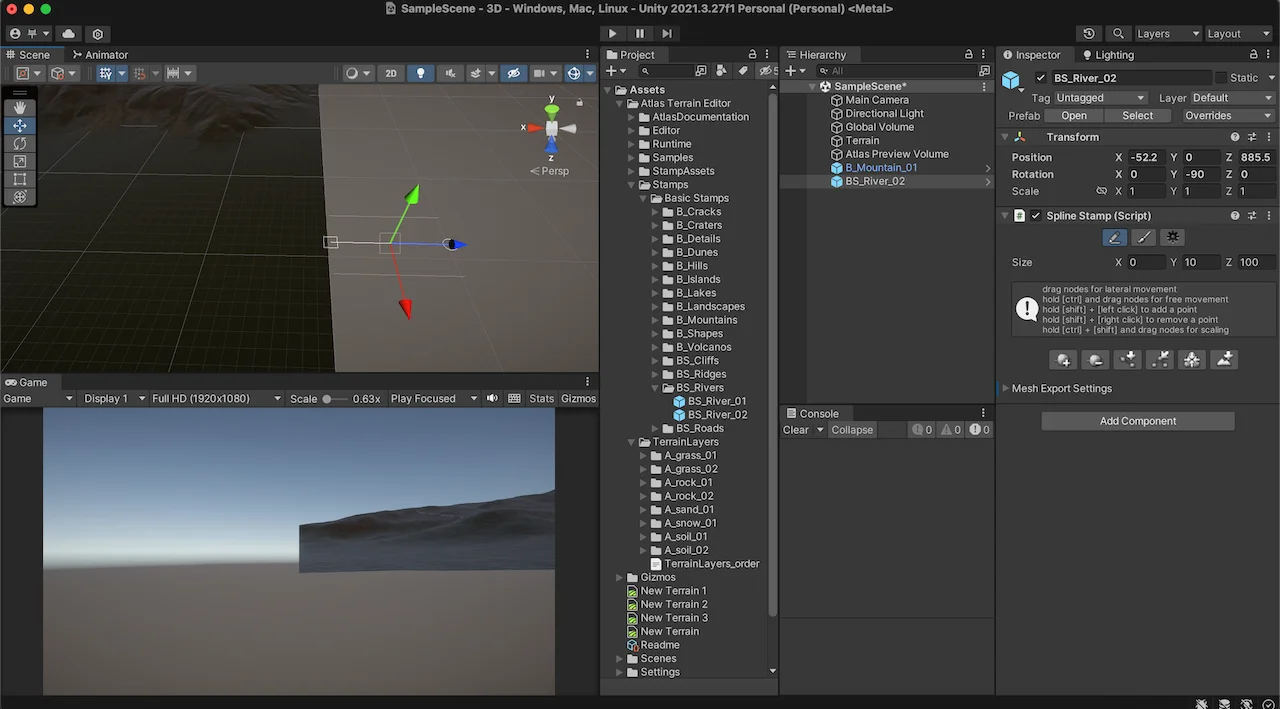Disable the Spline Stamp script checkbox

tap(1036, 216)
